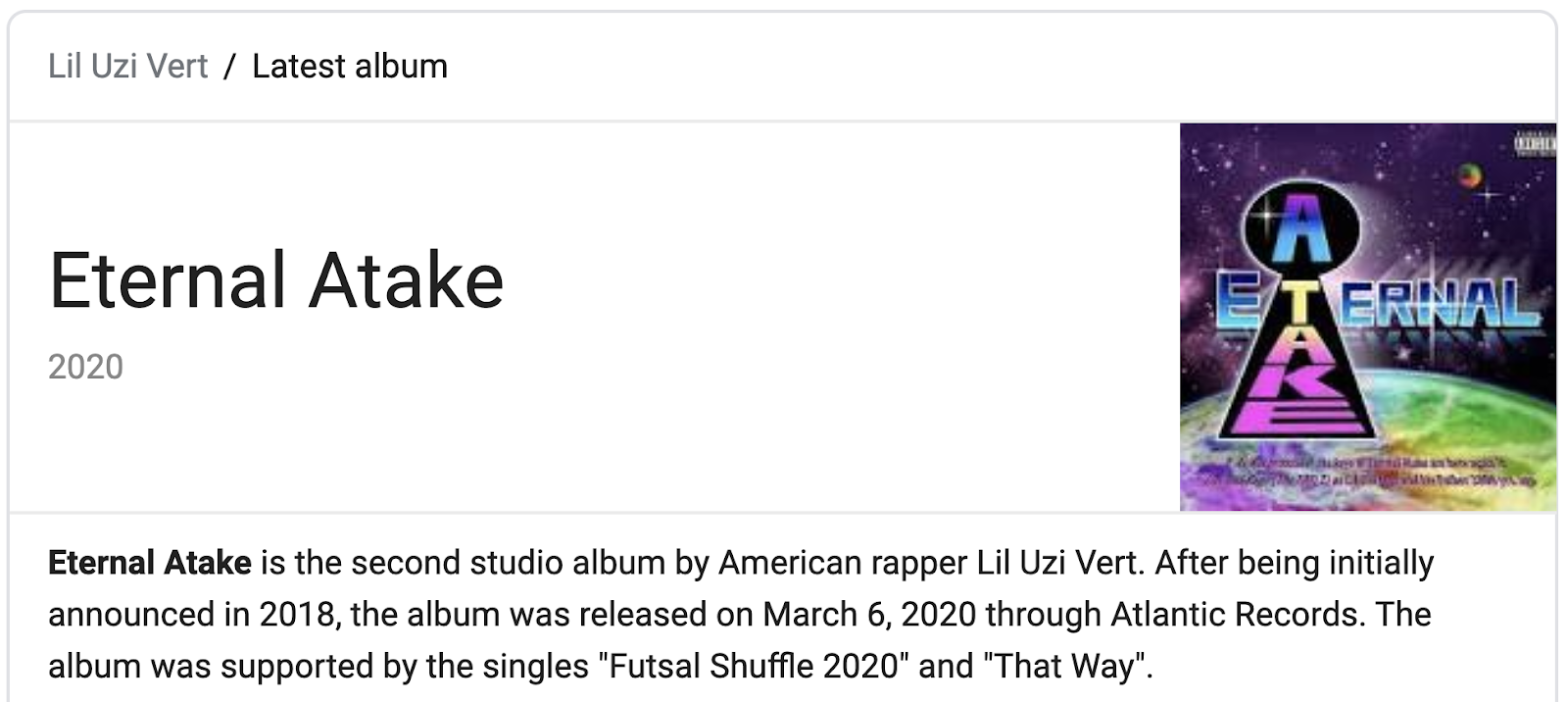
Task: Open the Lil Uzi Vert breadcrumb link
Action: pos(128,67)
